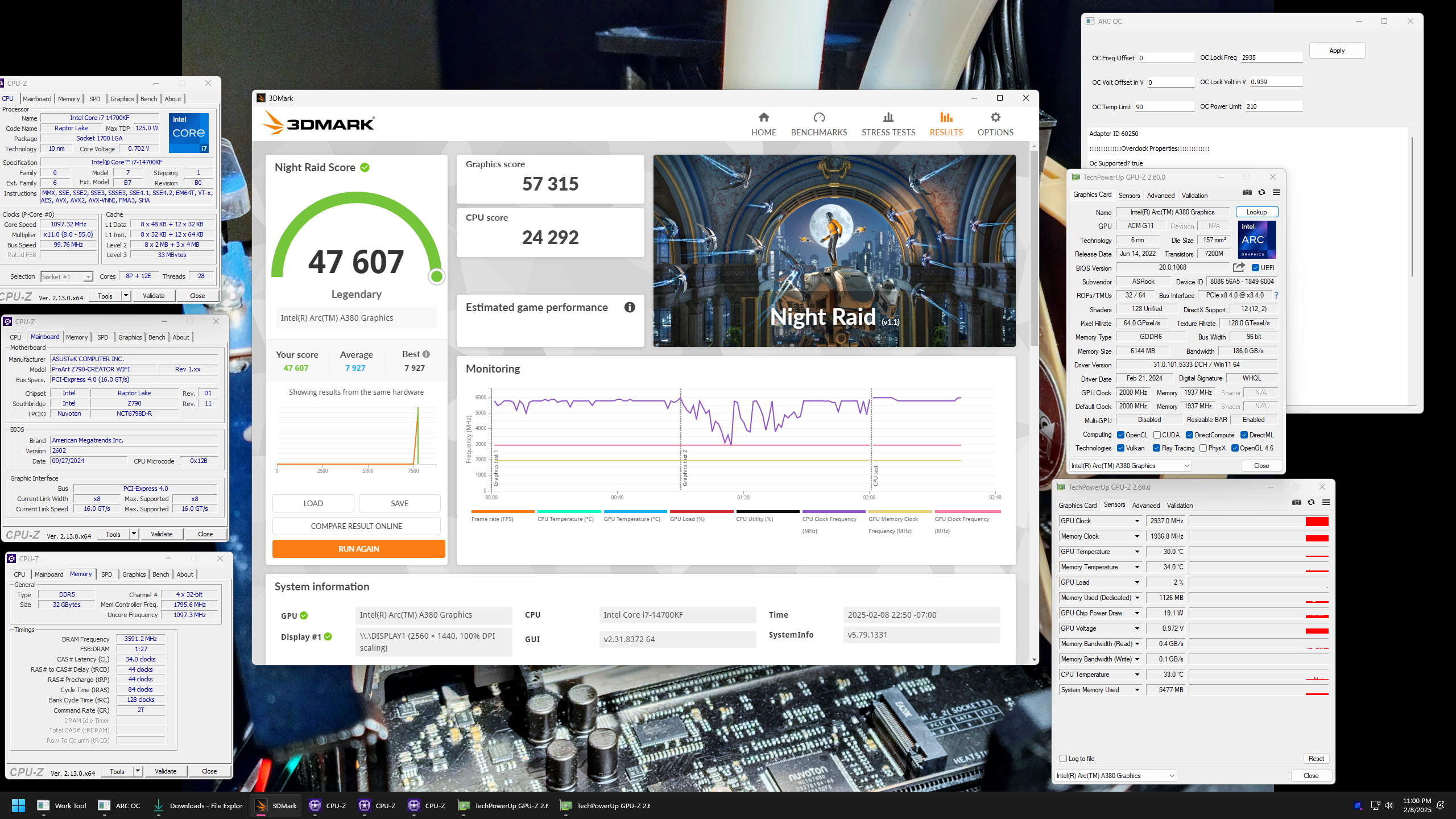
Task: Click the info icon next to Best score
Action: pos(426,354)
